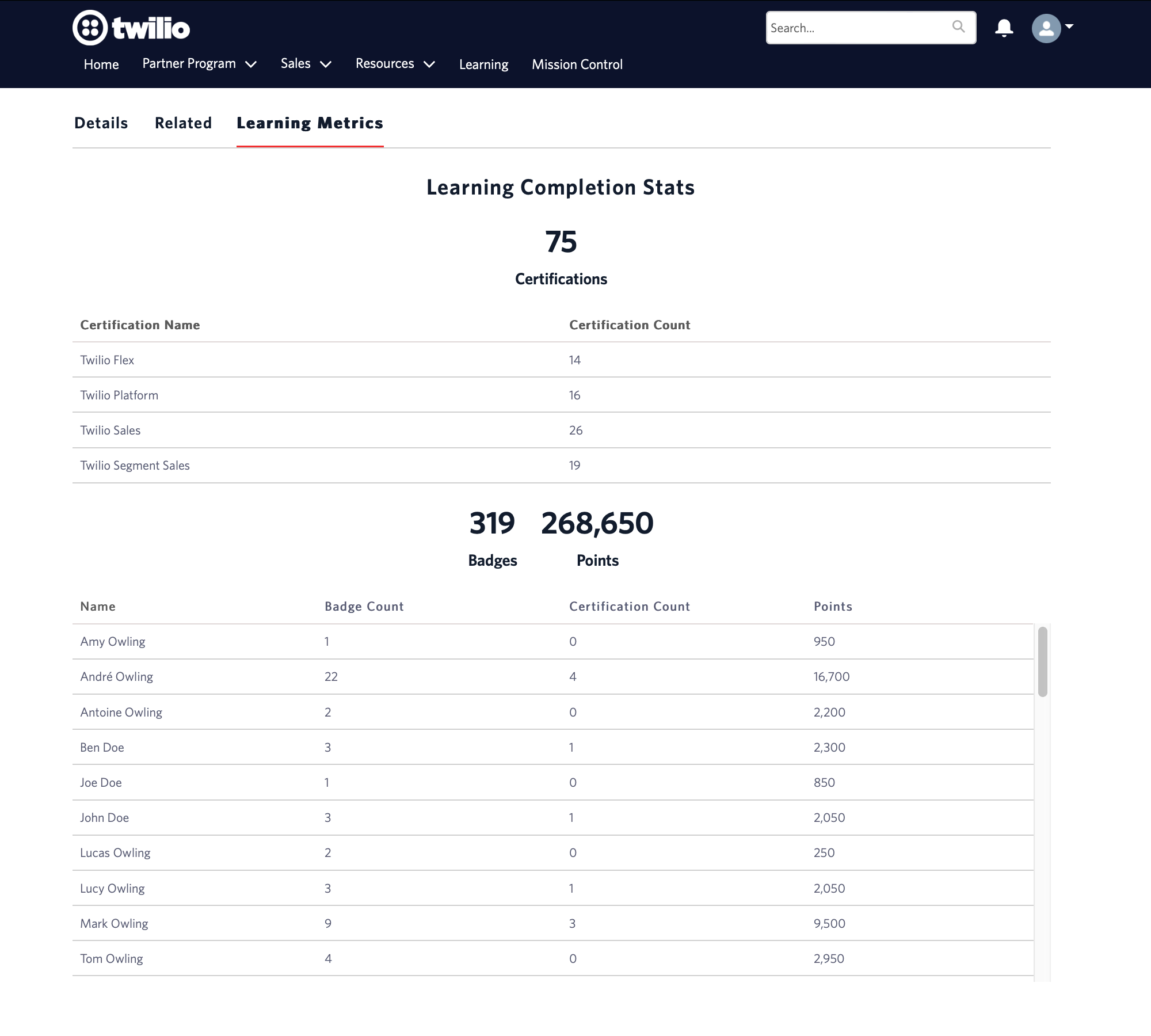Image resolution: width=1151 pixels, height=1036 pixels.
Task: Open the Learning navigation item
Action: point(483,64)
